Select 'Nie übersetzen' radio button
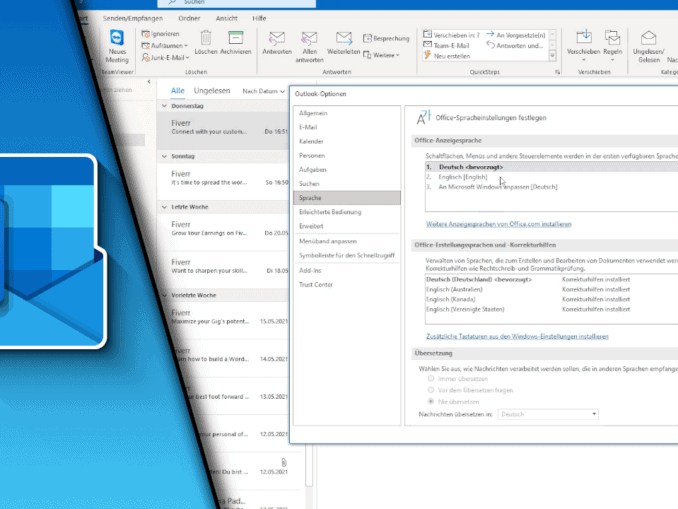 coord(431,401)
